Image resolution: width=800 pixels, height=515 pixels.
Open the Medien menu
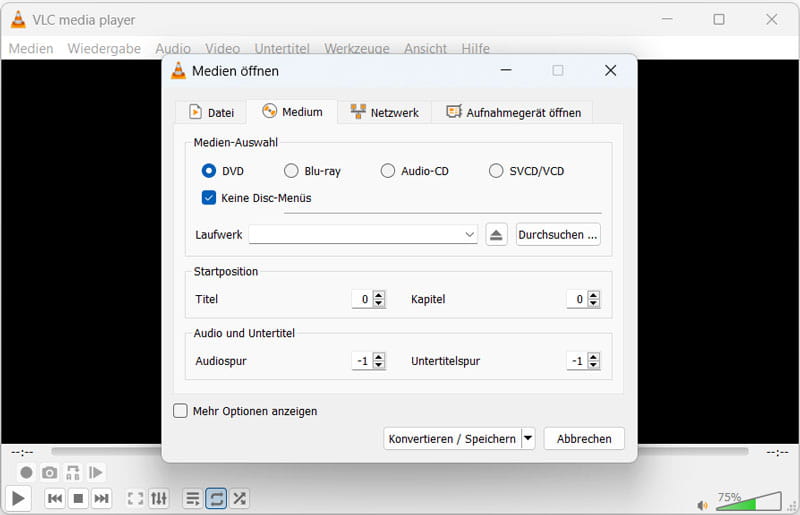pos(31,48)
